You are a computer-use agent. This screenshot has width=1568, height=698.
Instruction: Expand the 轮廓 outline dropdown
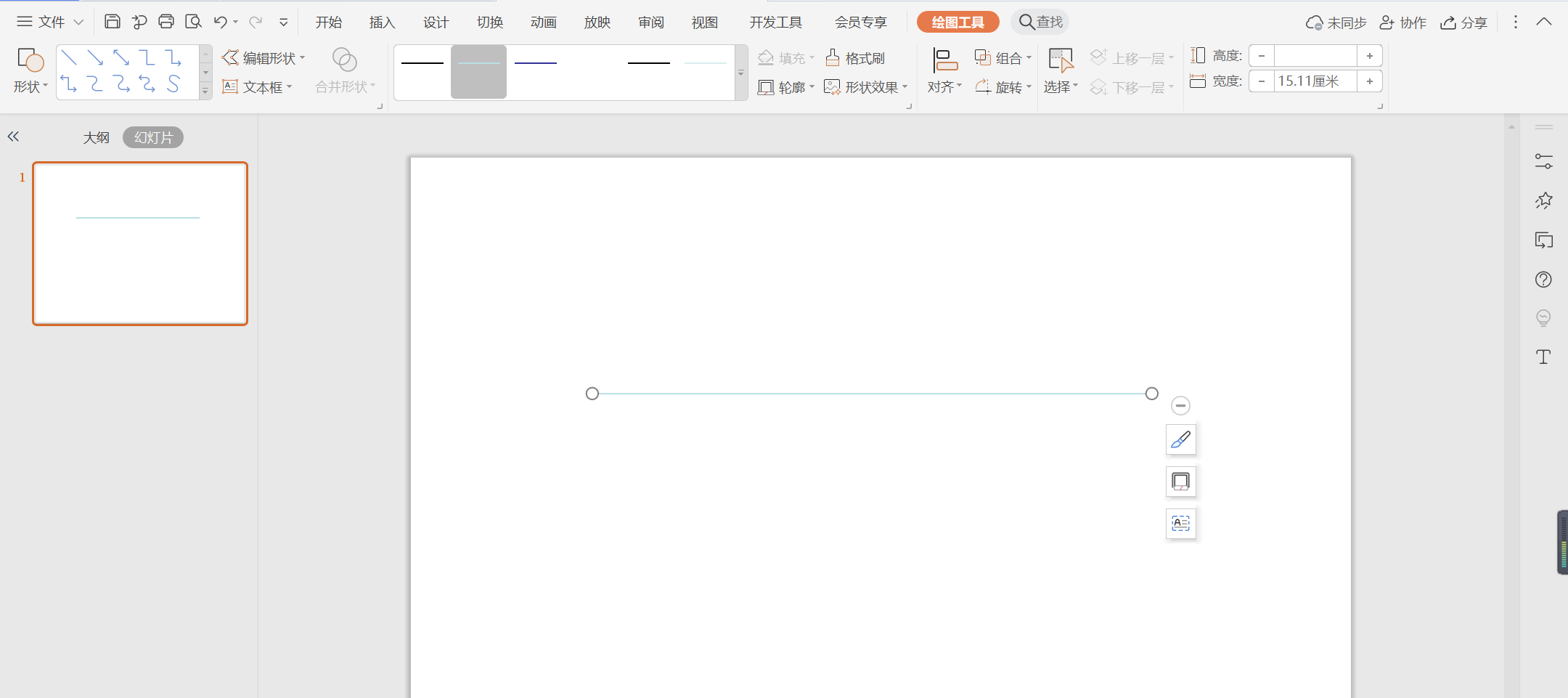(786, 87)
